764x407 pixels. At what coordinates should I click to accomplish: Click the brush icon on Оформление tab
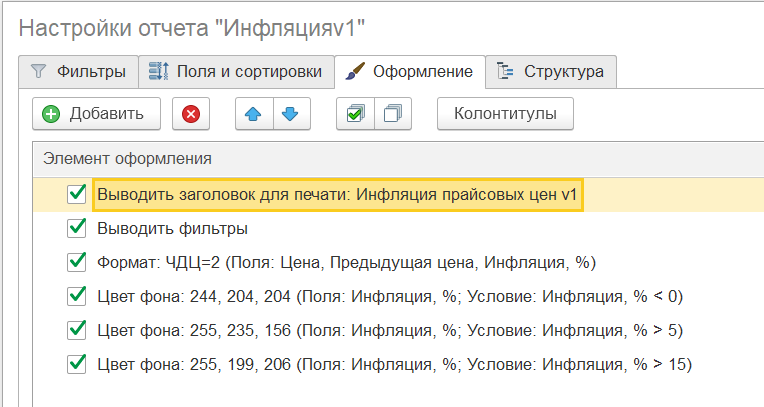click(355, 71)
